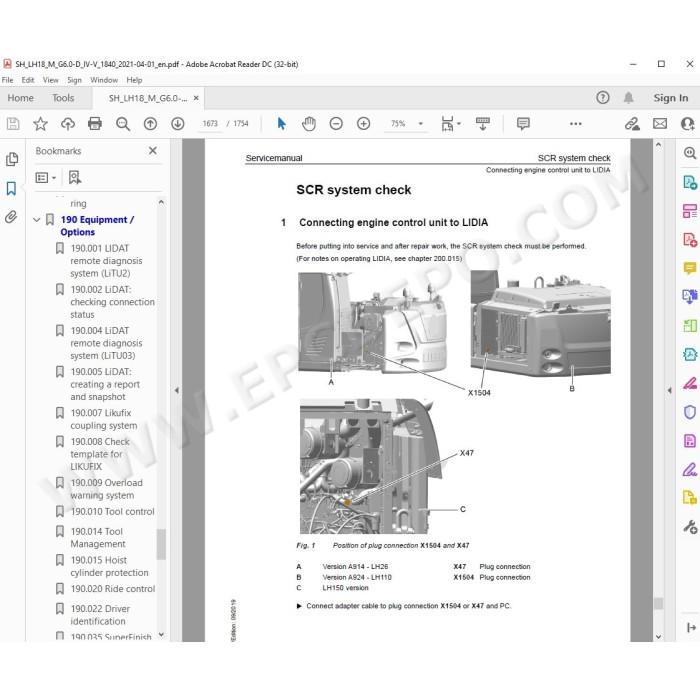The height and width of the screenshot is (700, 700).
Task: Add document to starred favorites
Action: pyautogui.click(x=40, y=124)
